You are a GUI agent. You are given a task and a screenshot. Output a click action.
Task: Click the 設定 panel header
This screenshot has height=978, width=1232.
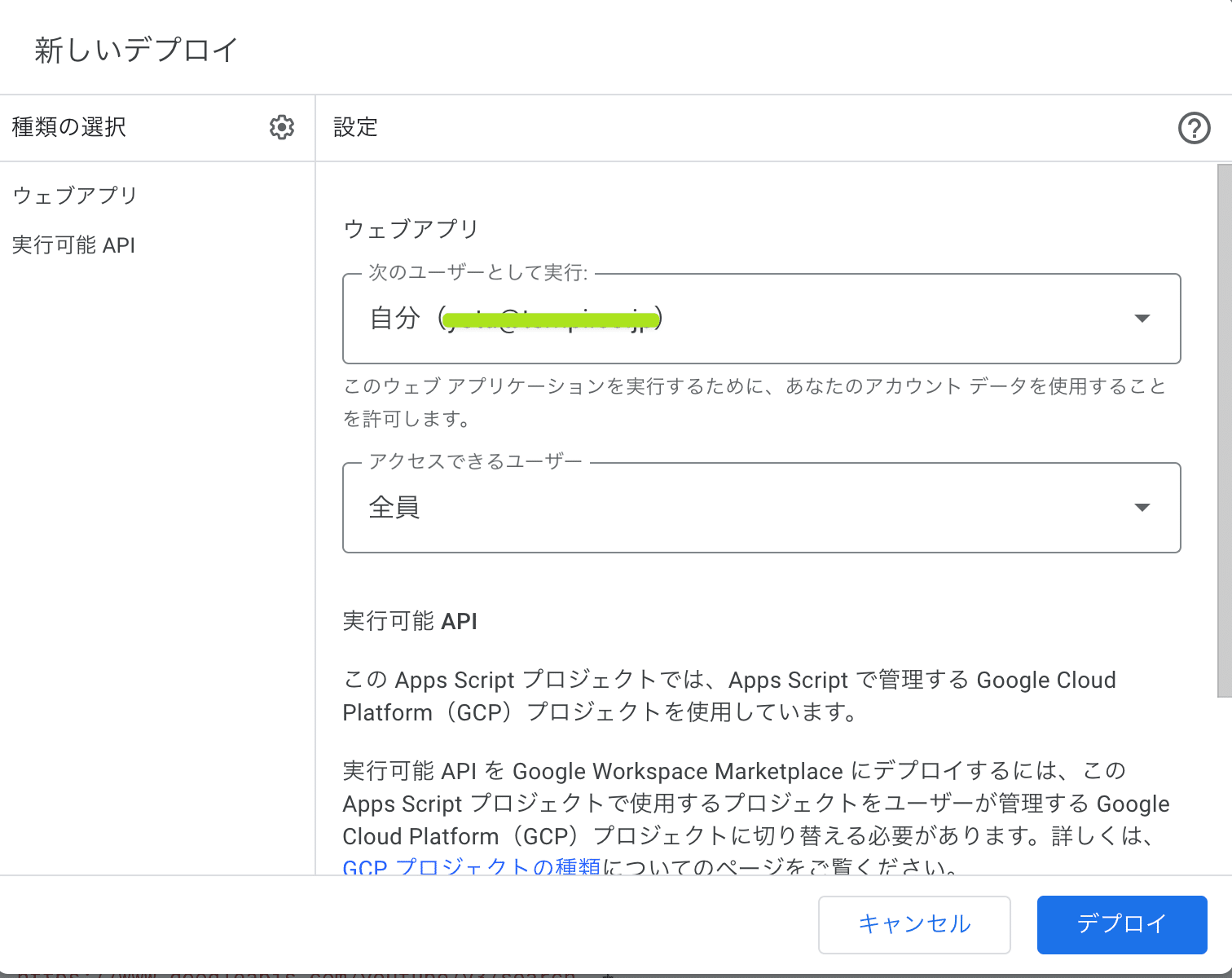pyautogui.click(x=356, y=127)
